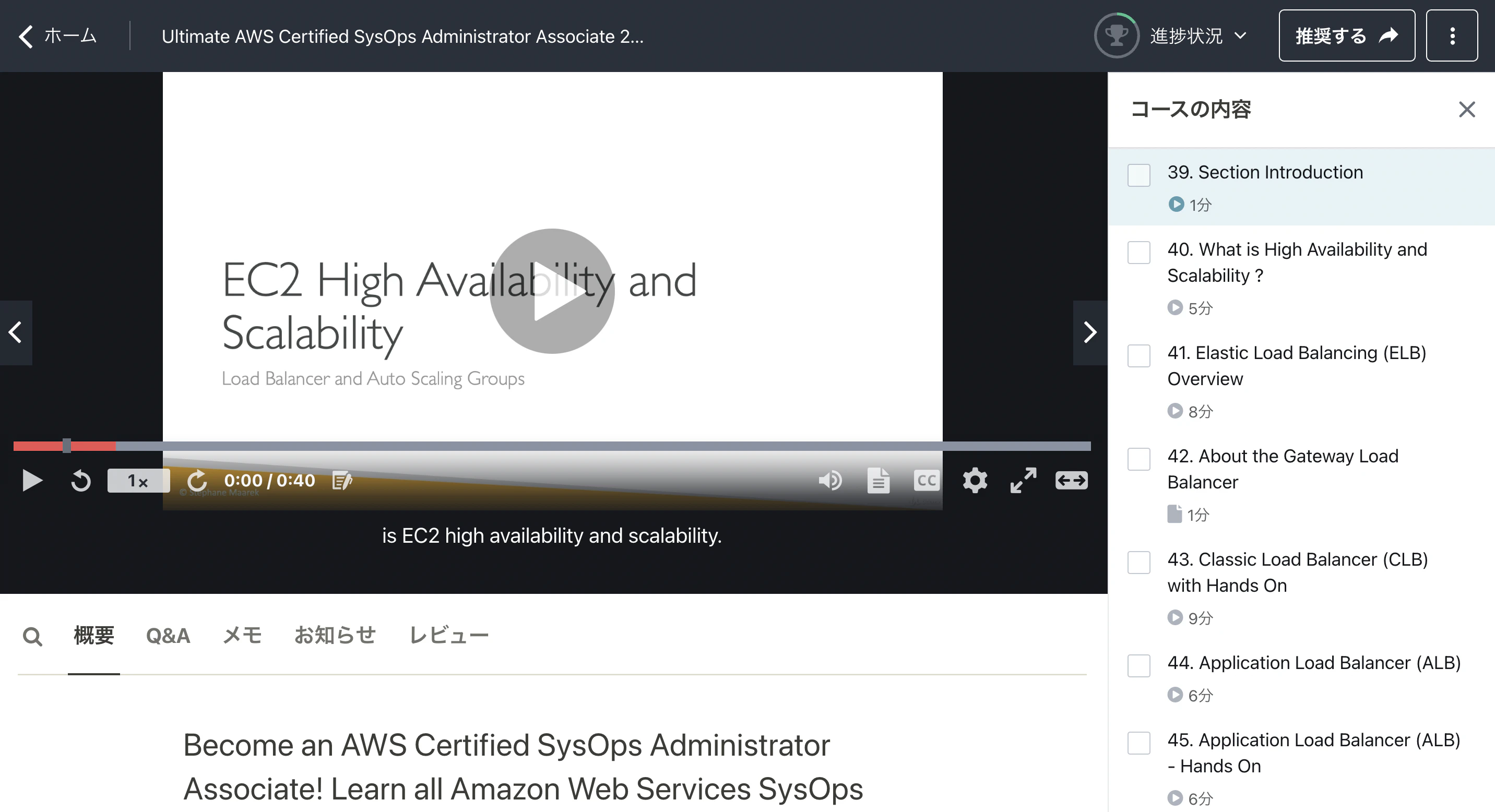1495x812 pixels.
Task: Add a note with bookmark icon
Action: 342,481
